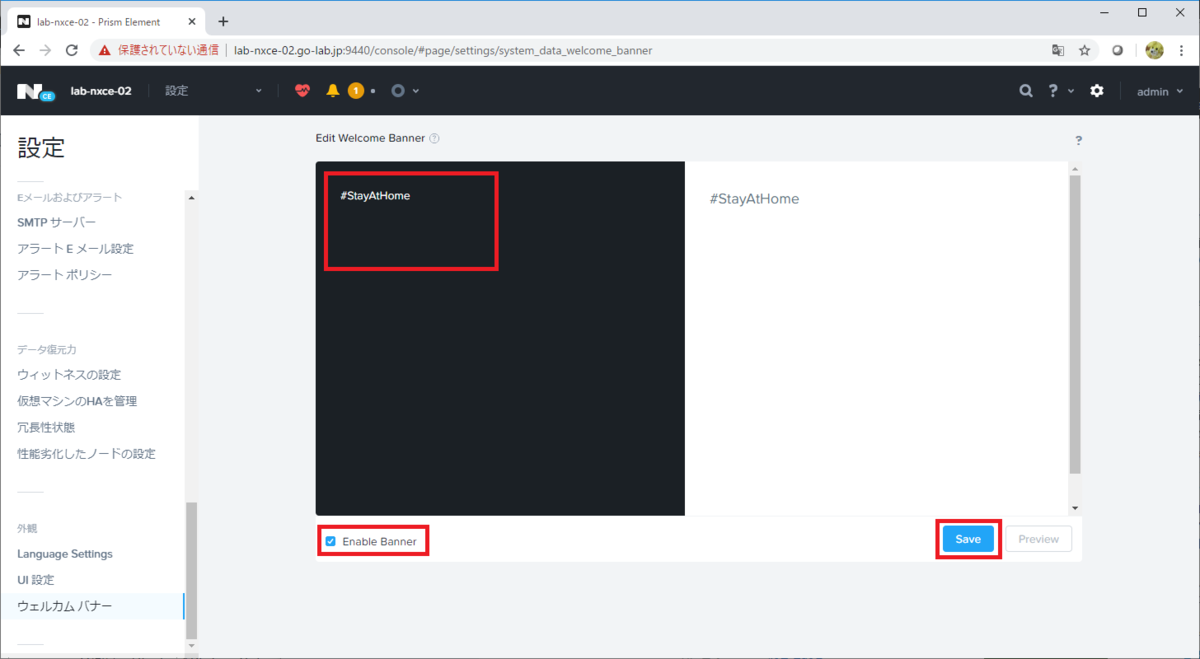Click the insecure connection warning icon
Viewport: 1200px width, 659px height.
(104, 50)
